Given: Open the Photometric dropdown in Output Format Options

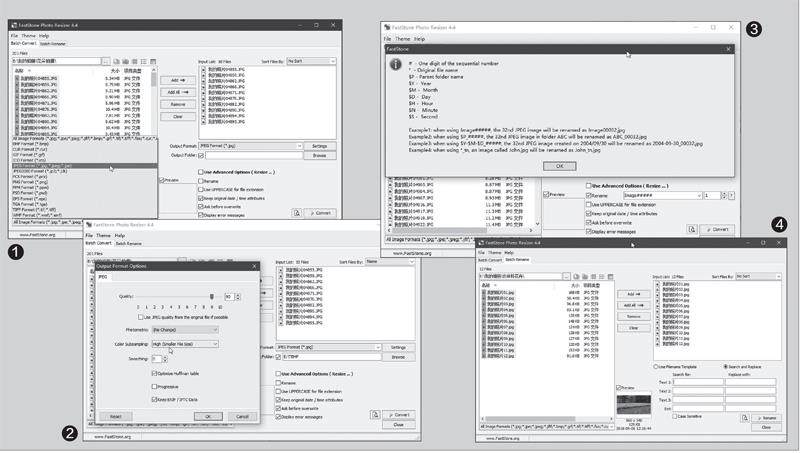Looking at the screenshot, I should point(185,330).
